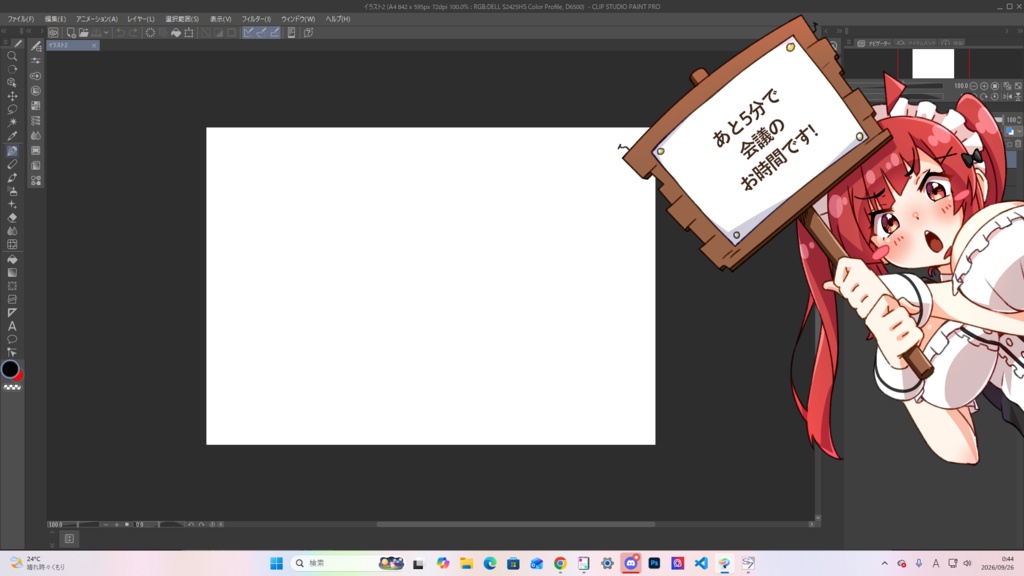Toggle Snap to Ruler

click(248, 32)
